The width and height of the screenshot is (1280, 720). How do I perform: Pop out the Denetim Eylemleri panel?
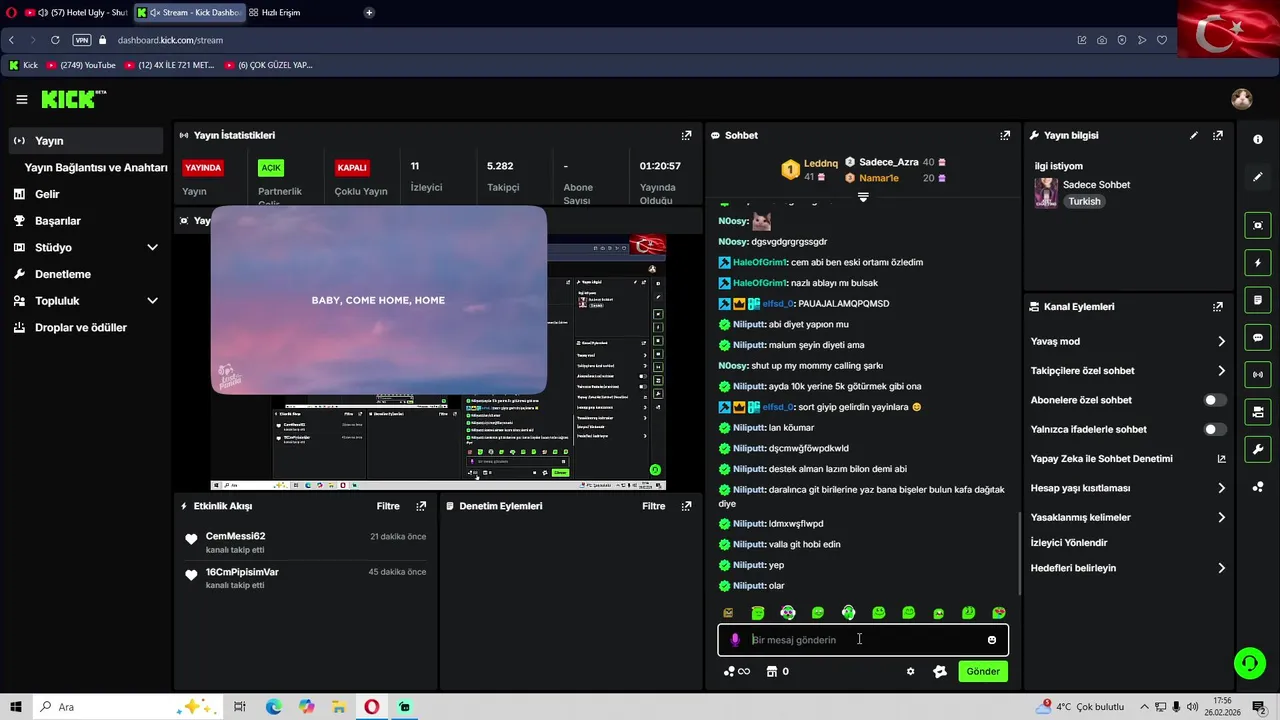coord(686,506)
